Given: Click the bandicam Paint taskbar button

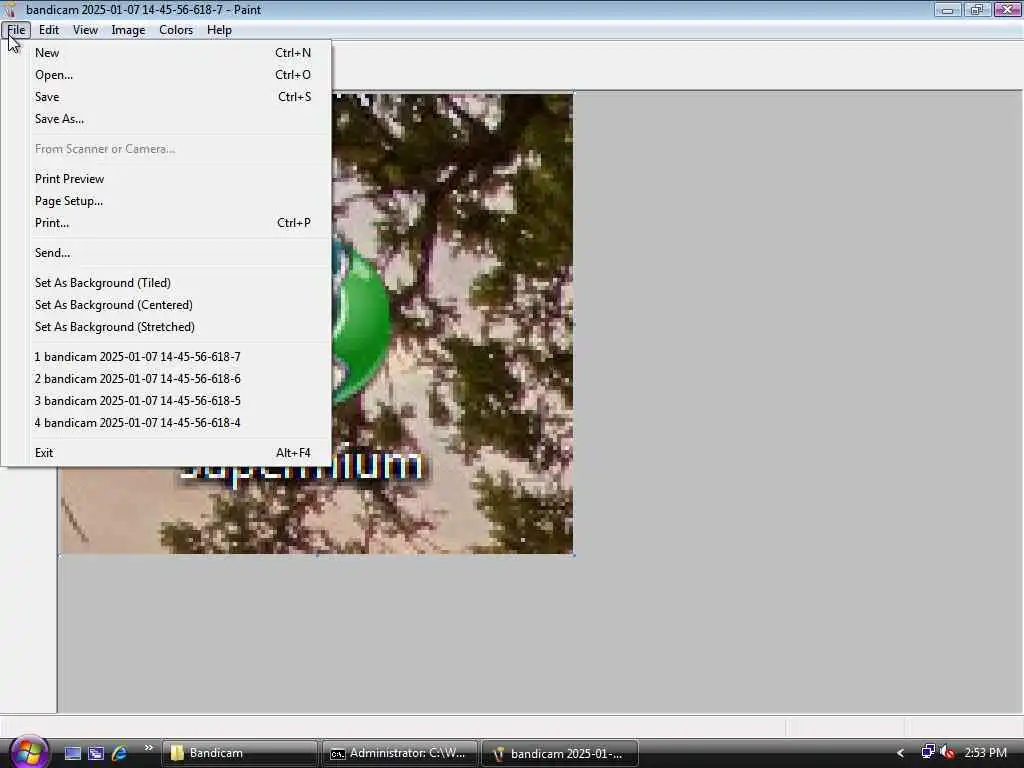Looking at the screenshot, I should (560, 754).
